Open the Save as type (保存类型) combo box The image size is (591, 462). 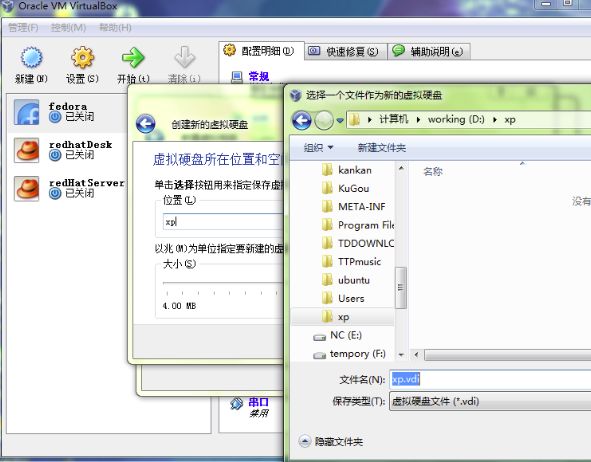[x=490, y=401]
